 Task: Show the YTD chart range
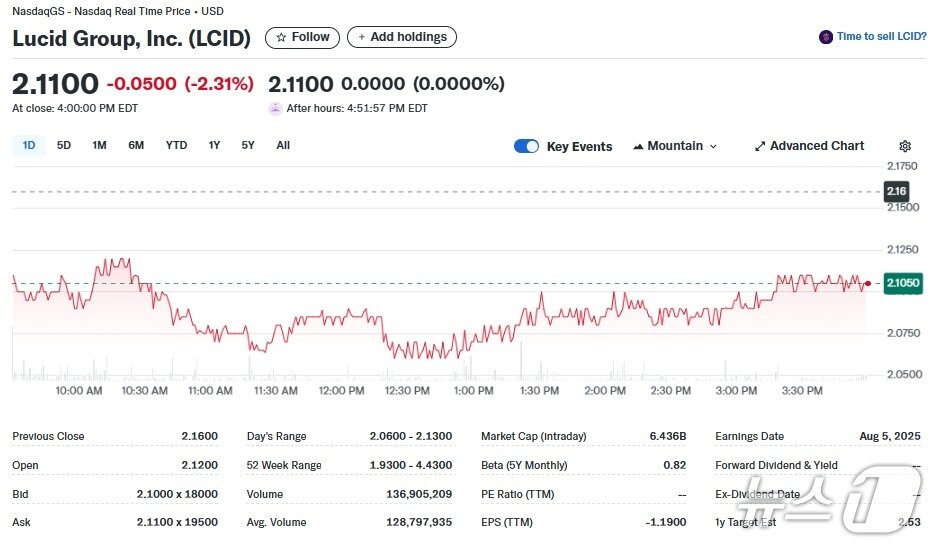pyautogui.click(x=176, y=145)
